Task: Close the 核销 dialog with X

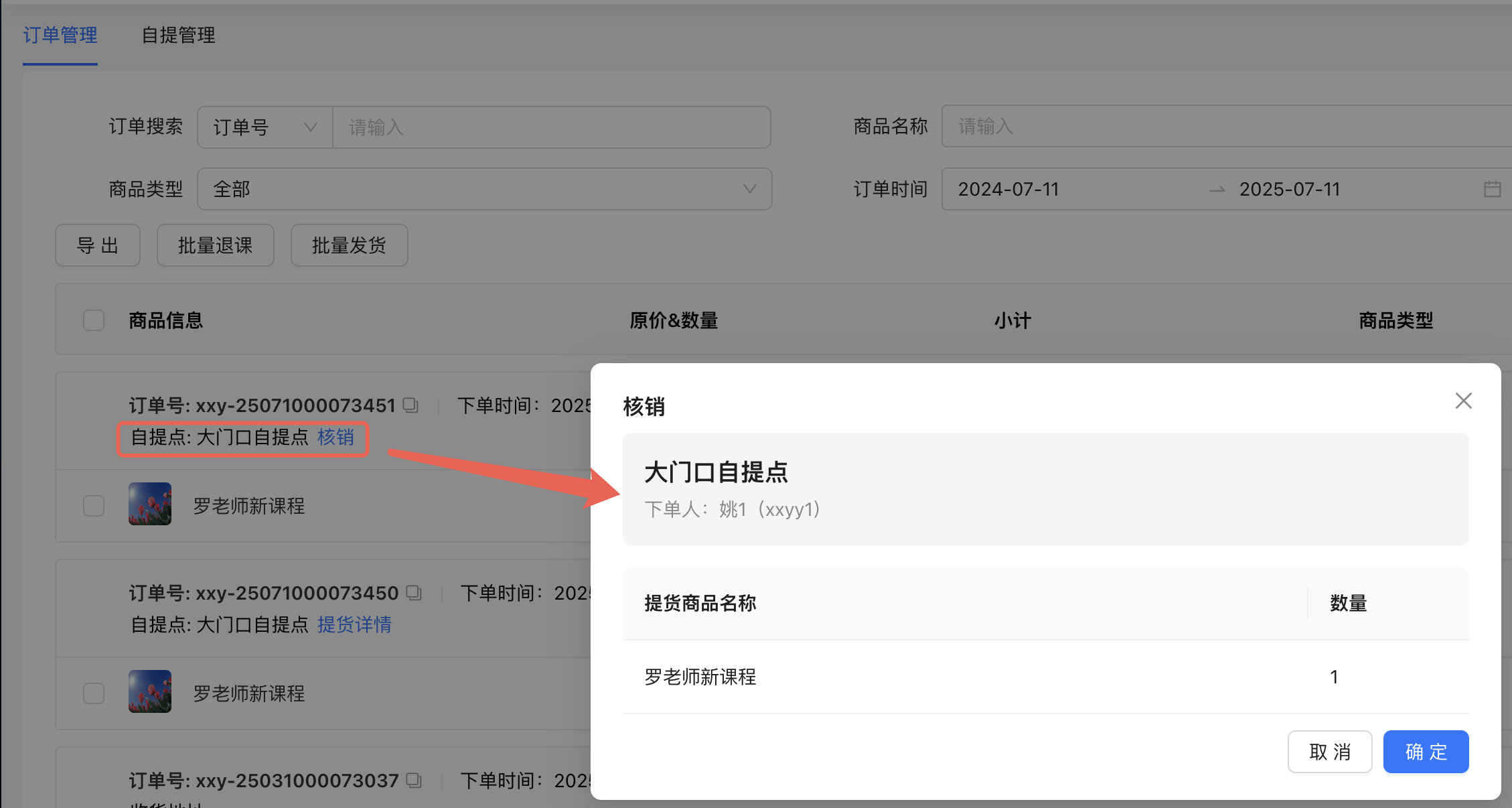Action: [1463, 401]
